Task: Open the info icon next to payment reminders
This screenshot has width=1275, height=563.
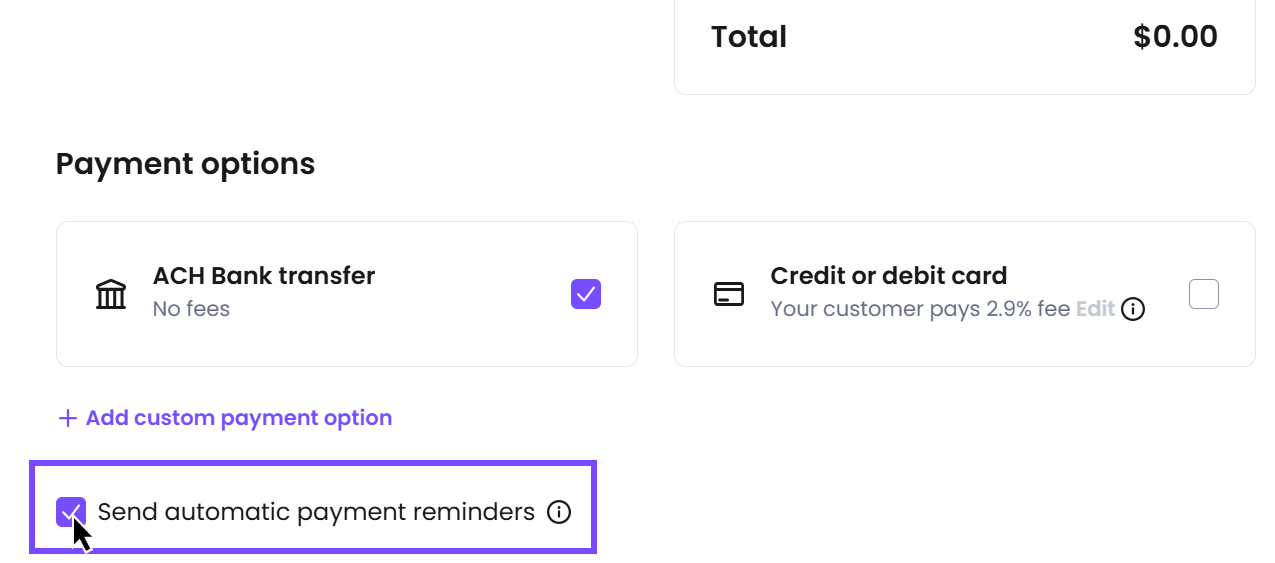Action: (x=559, y=512)
